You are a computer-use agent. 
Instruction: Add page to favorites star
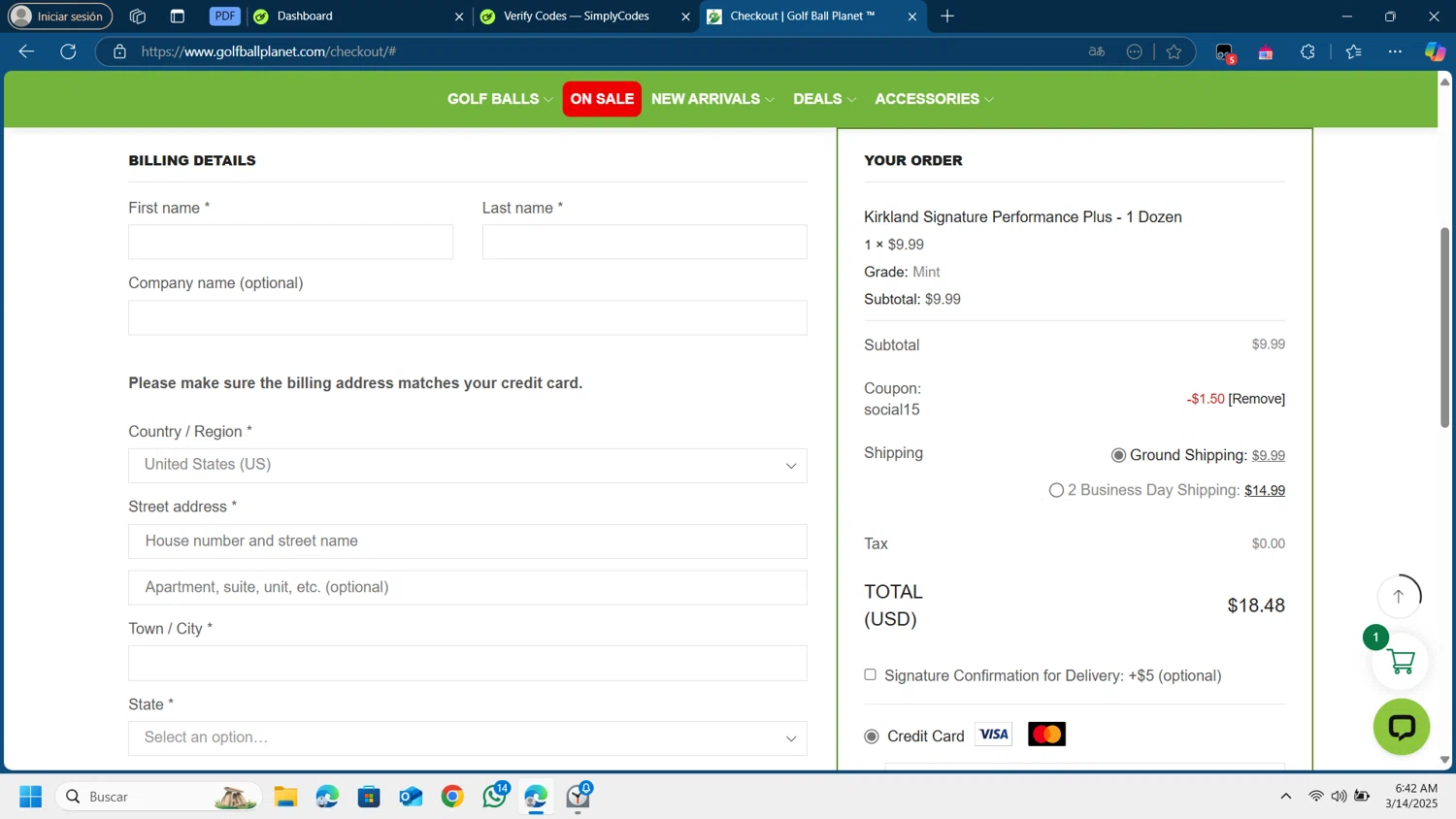[x=1174, y=51]
